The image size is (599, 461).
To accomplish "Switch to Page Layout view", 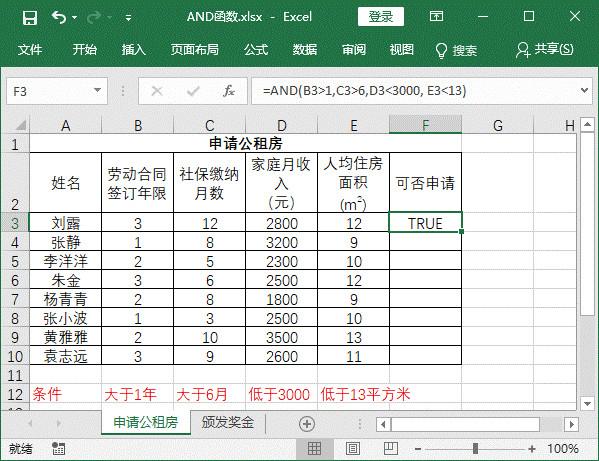I will coord(352,448).
